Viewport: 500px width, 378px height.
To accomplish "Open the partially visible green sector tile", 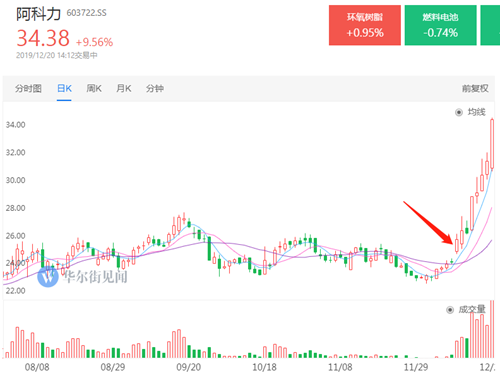I will (x=490, y=25).
